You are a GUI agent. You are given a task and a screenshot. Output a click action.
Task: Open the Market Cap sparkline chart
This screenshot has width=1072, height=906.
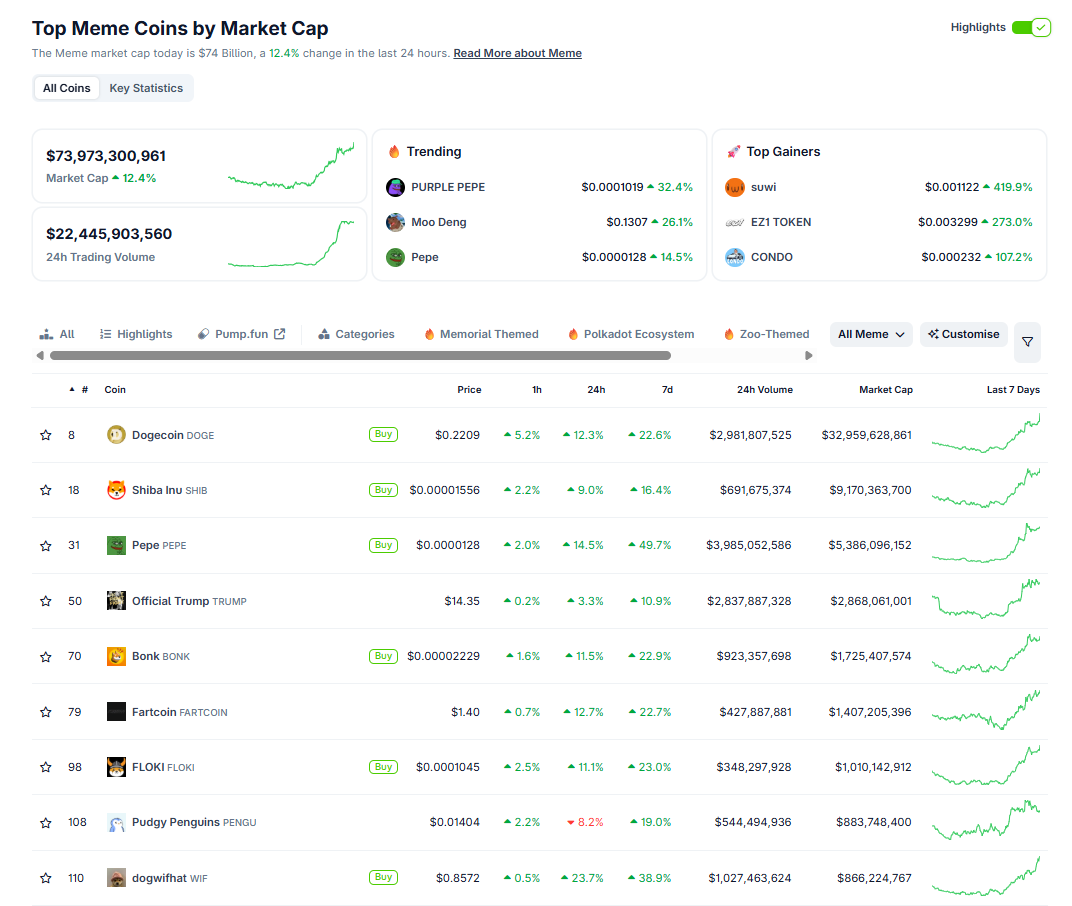pos(291,165)
